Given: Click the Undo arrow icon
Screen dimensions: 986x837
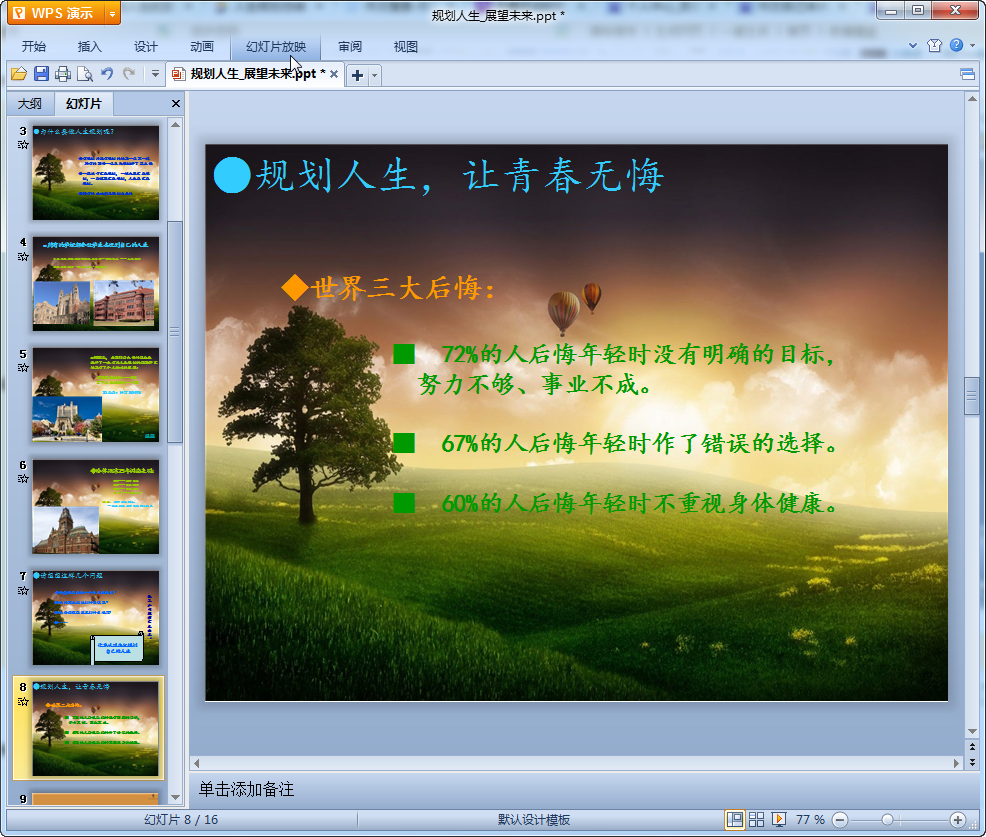Looking at the screenshot, I should pyautogui.click(x=107, y=74).
